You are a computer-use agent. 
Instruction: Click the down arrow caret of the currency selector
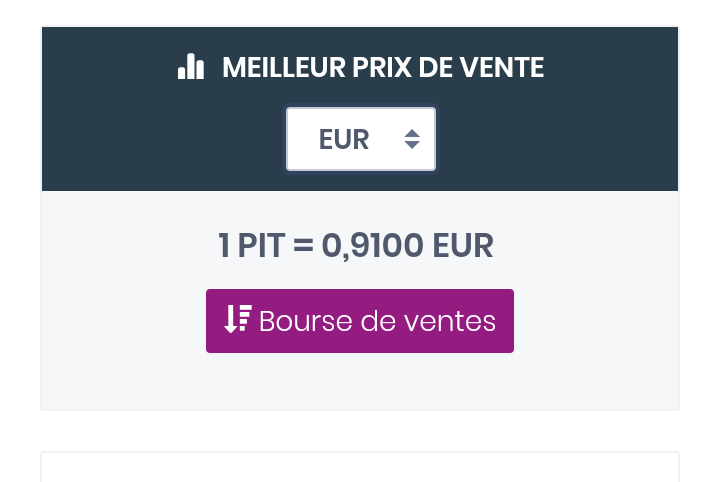412,145
